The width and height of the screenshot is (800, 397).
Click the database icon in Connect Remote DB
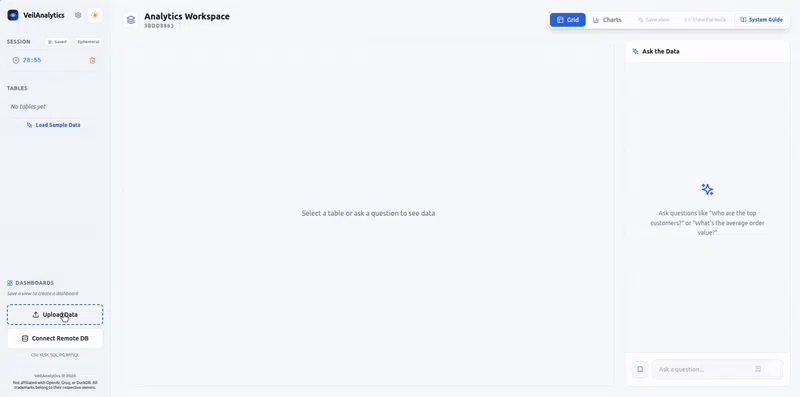25,338
